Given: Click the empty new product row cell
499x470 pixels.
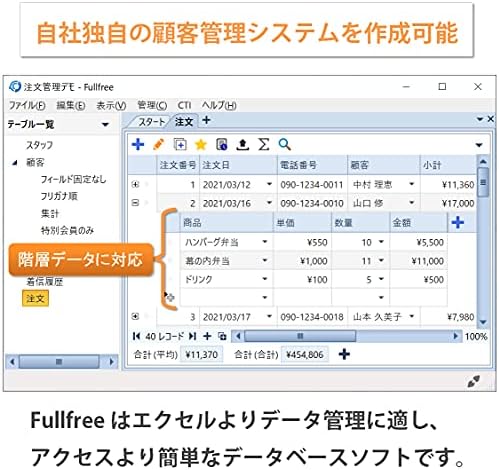Looking at the screenshot, I should (x=226, y=297).
